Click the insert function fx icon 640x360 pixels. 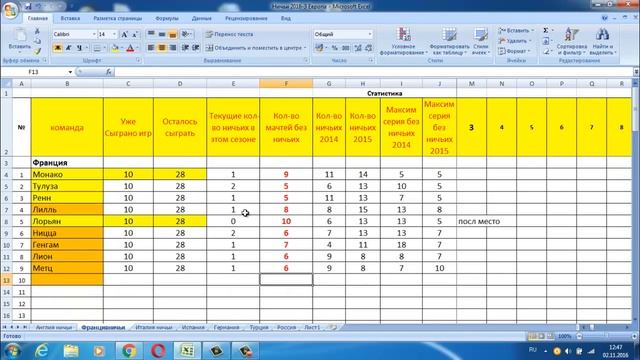pyautogui.click(x=109, y=72)
